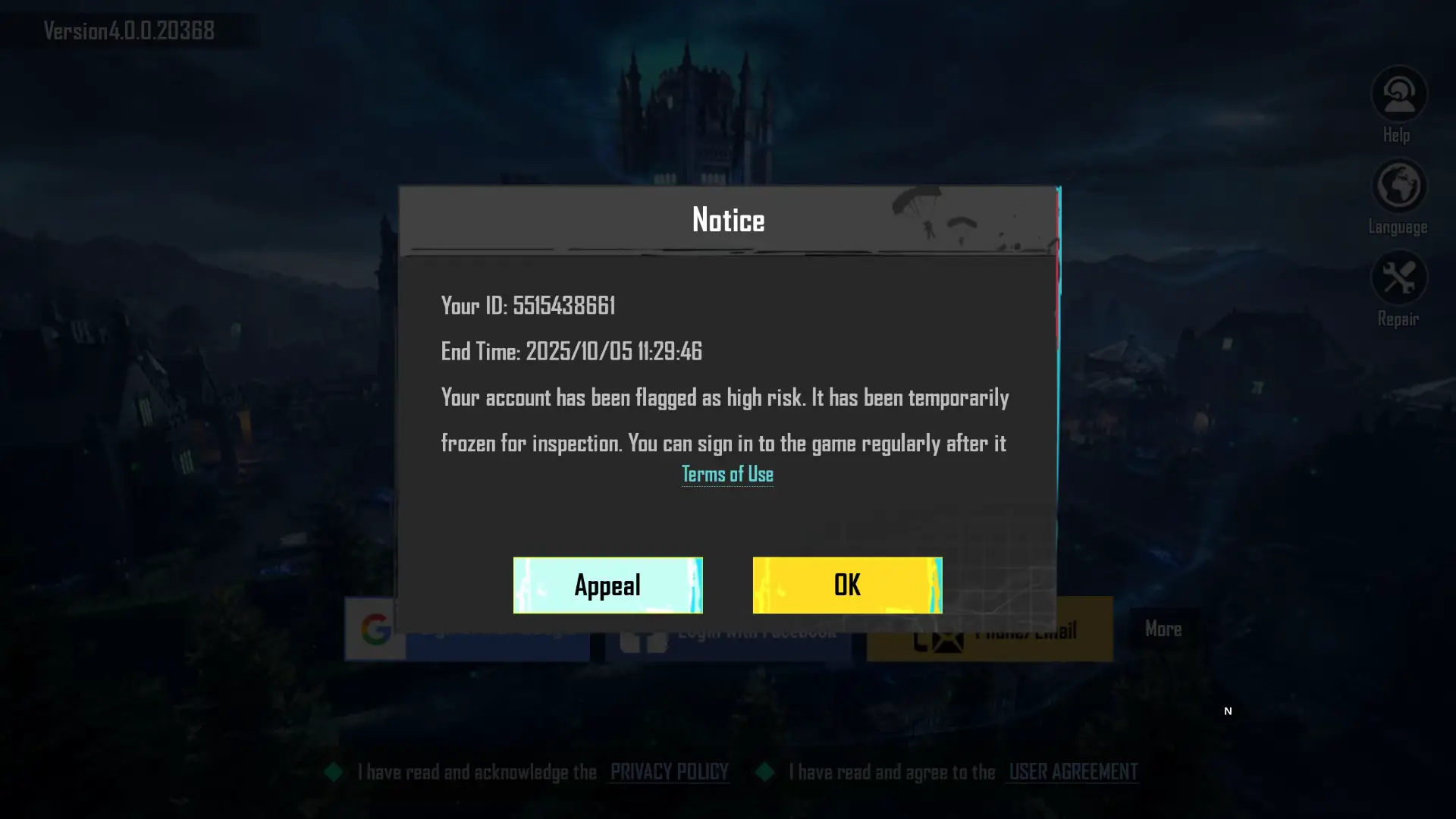1456x819 pixels.
Task: Open the Terms of Use link
Action: coord(727,474)
